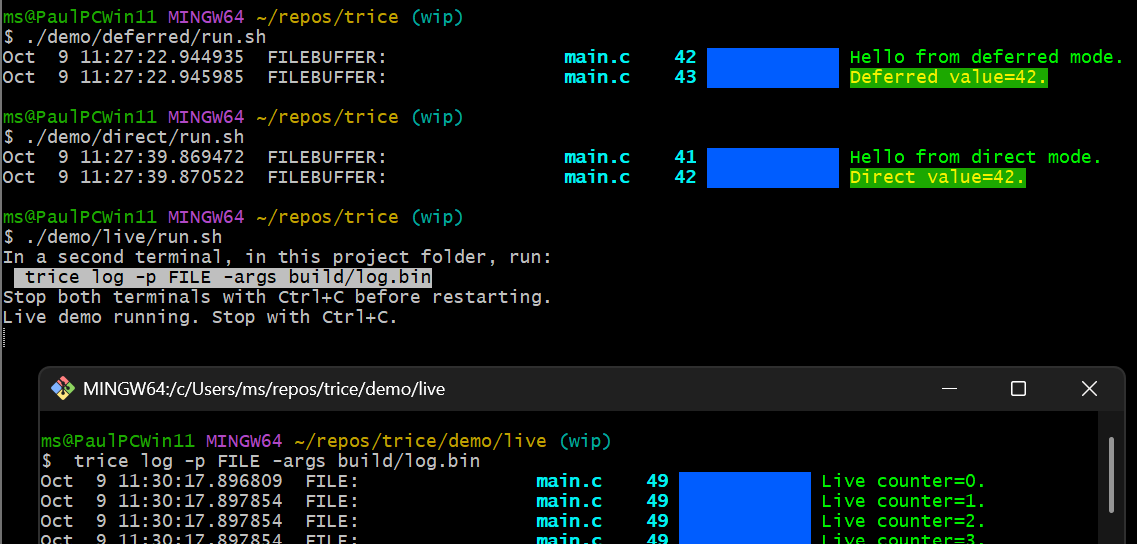The width and height of the screenshot is (1137, 544).
Task: Click the line number 43 next to main.c
Action: pos(685,77)
